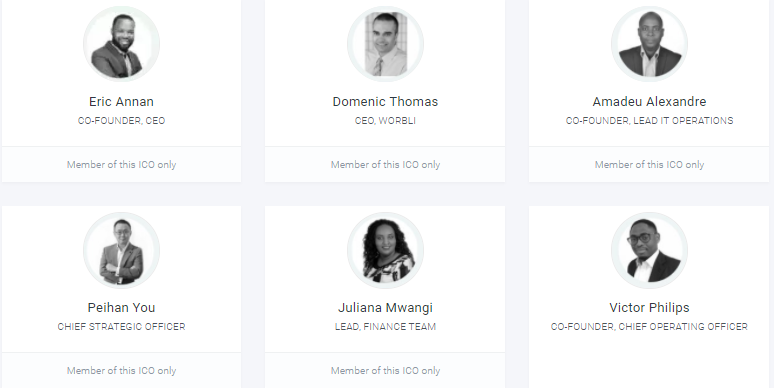Screen dimensions: 774x388
Task: Click 'Member of this ICO only' under Juliana Mwangi
Action: coord(386,371)
